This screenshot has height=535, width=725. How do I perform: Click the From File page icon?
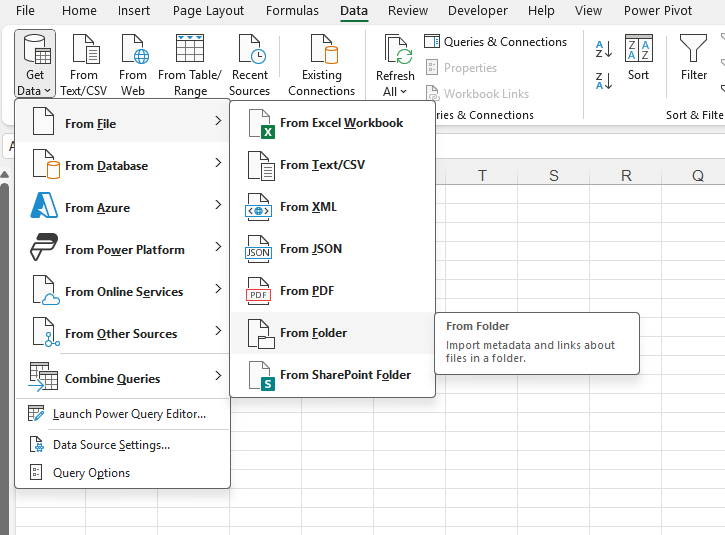pyautogui.click(x=43, y=121)
